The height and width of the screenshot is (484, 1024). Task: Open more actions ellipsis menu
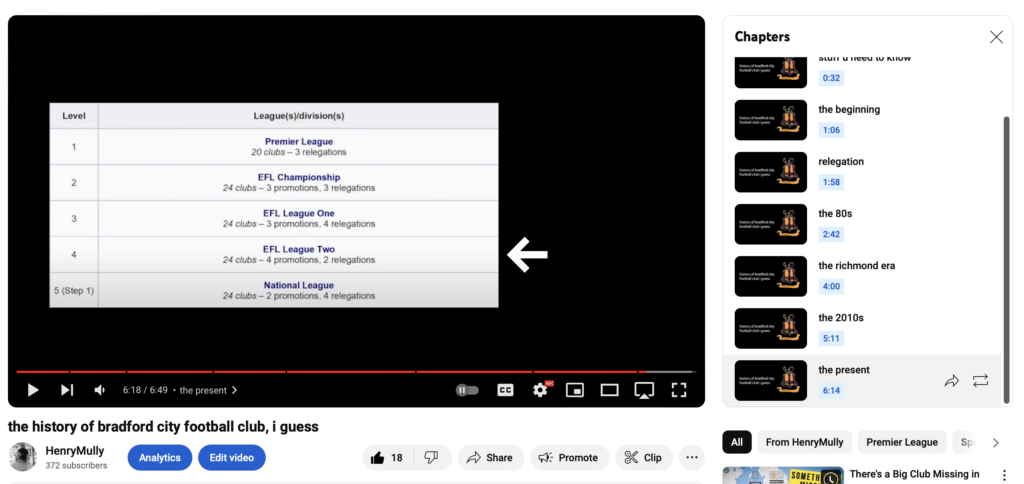(x=692, y=458)
